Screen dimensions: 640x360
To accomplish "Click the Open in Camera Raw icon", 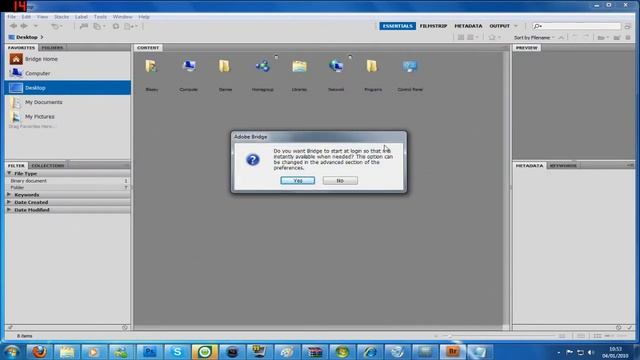I will [116, 26].
